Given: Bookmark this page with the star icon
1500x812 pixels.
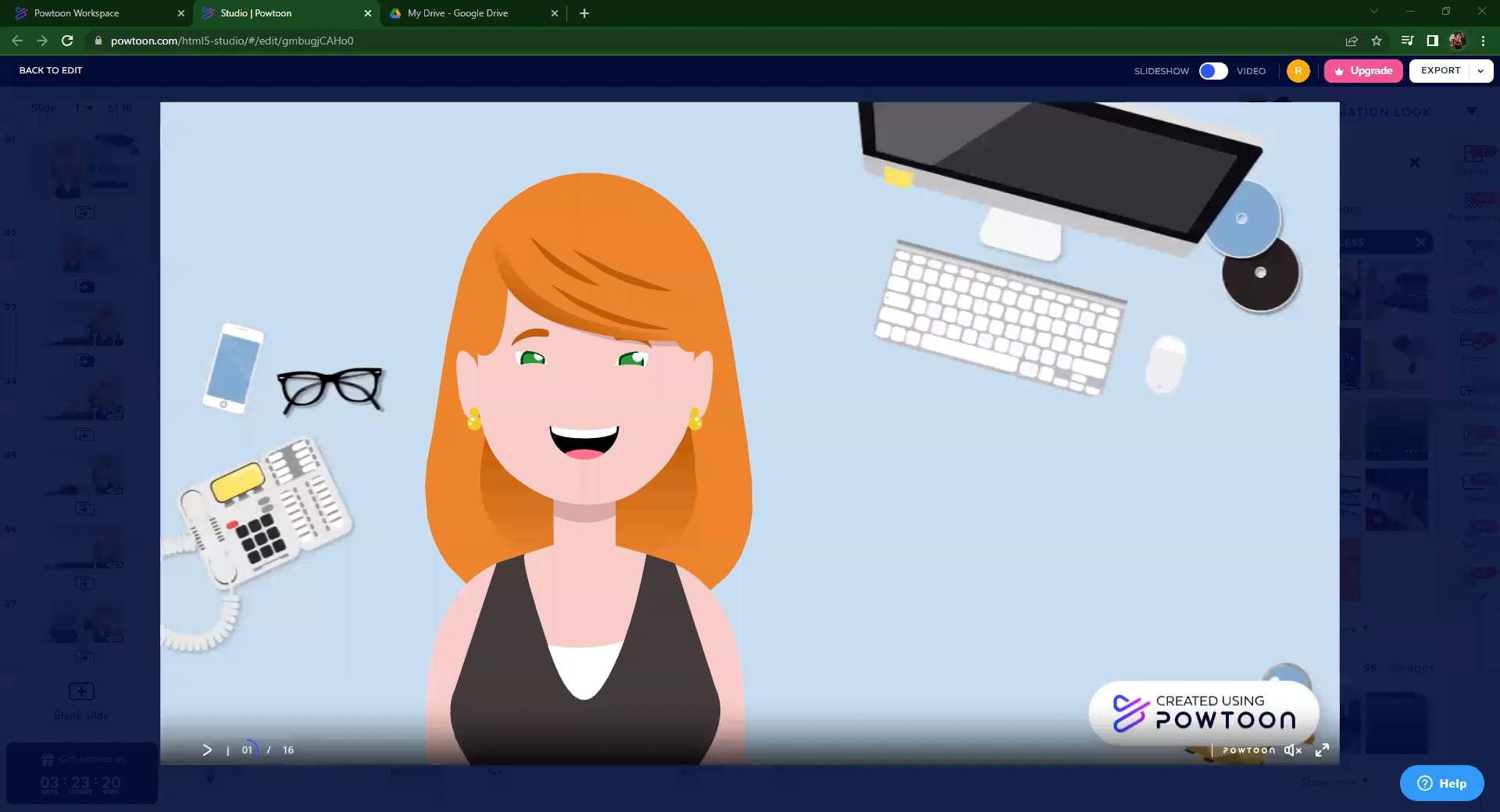Looking at the screenshot, I should point(1377,41).
